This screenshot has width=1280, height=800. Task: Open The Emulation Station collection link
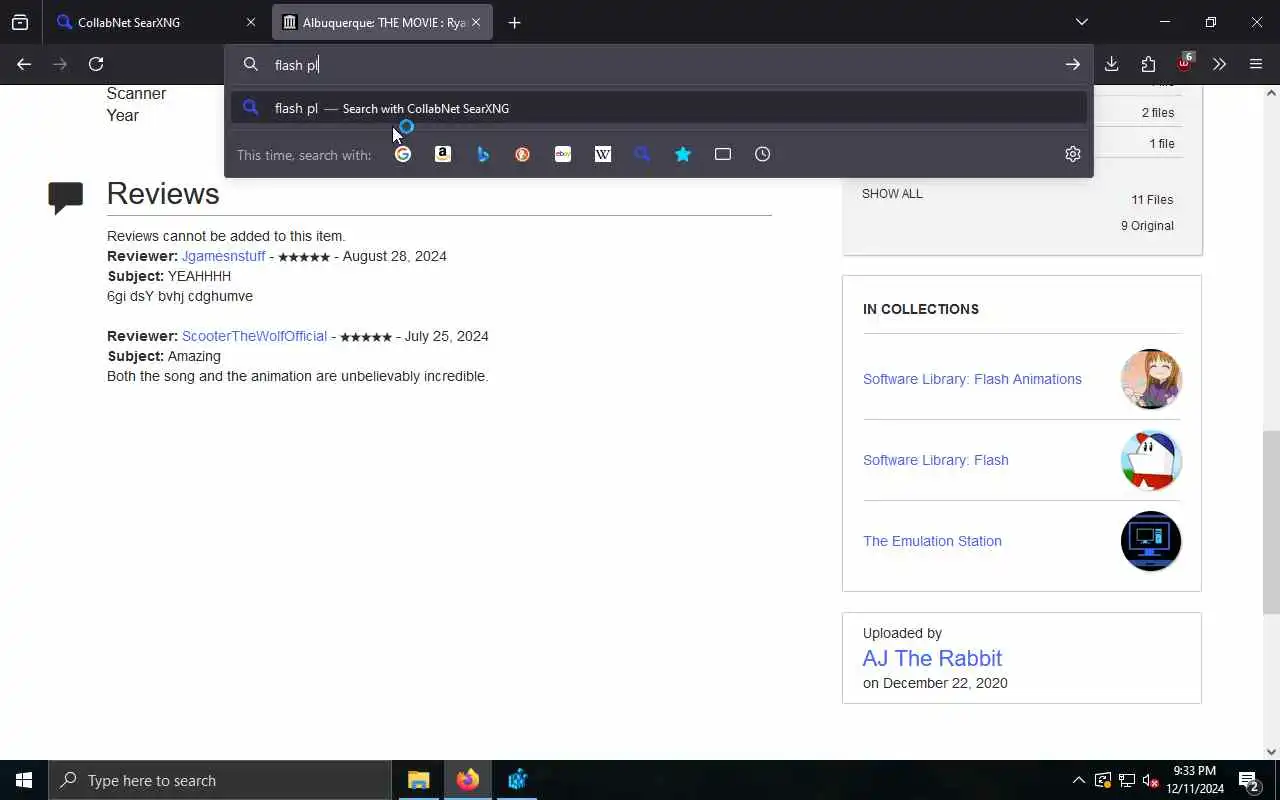coord(932,541)
